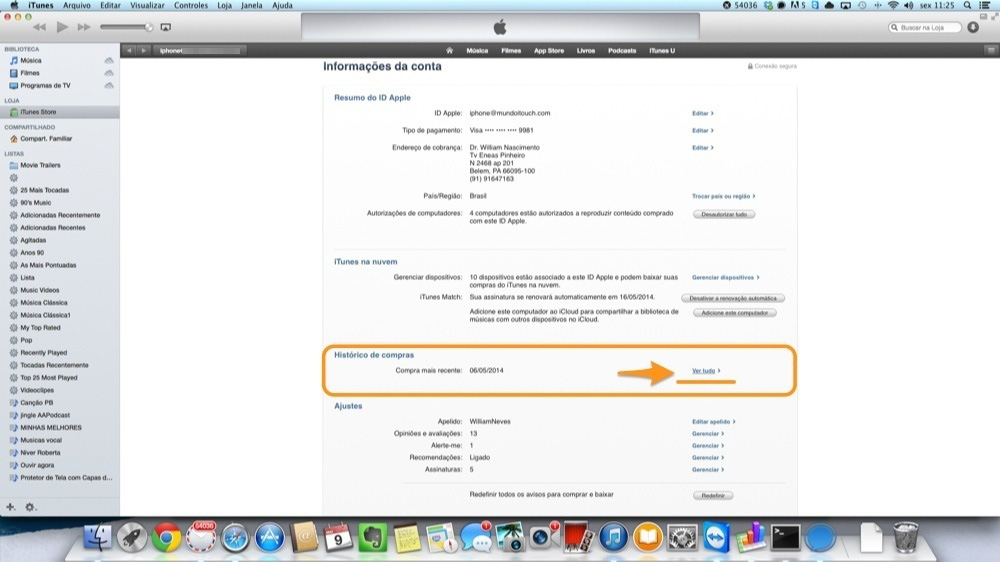Image resolution: width=1000 pixels, height=562 pixels.
Task: Open the Podcasts store tab
Action: tap(622, 50)
